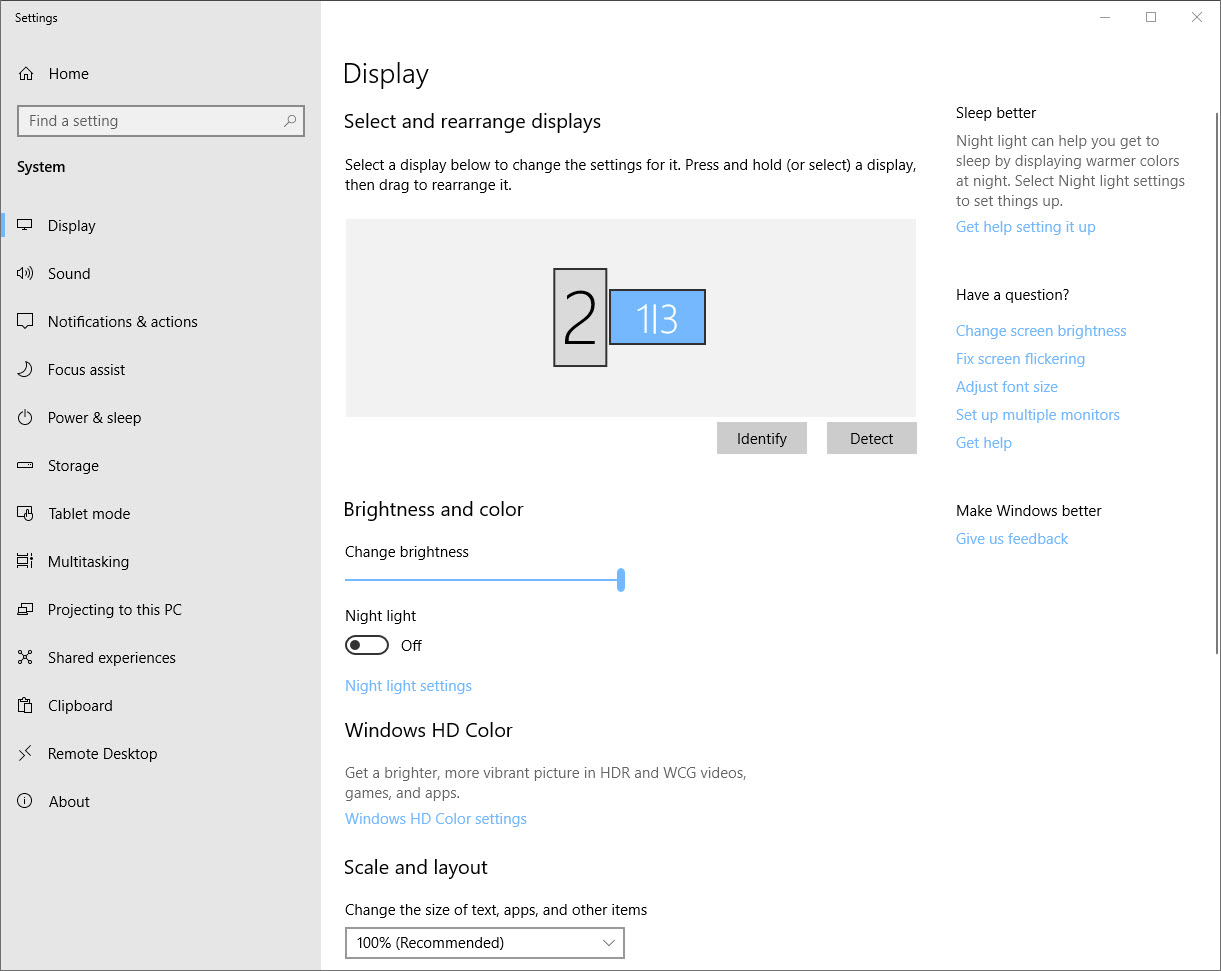The image size is (1221, 971).
Task: Click the Remote Desktop icon
Action: point(26,754)
